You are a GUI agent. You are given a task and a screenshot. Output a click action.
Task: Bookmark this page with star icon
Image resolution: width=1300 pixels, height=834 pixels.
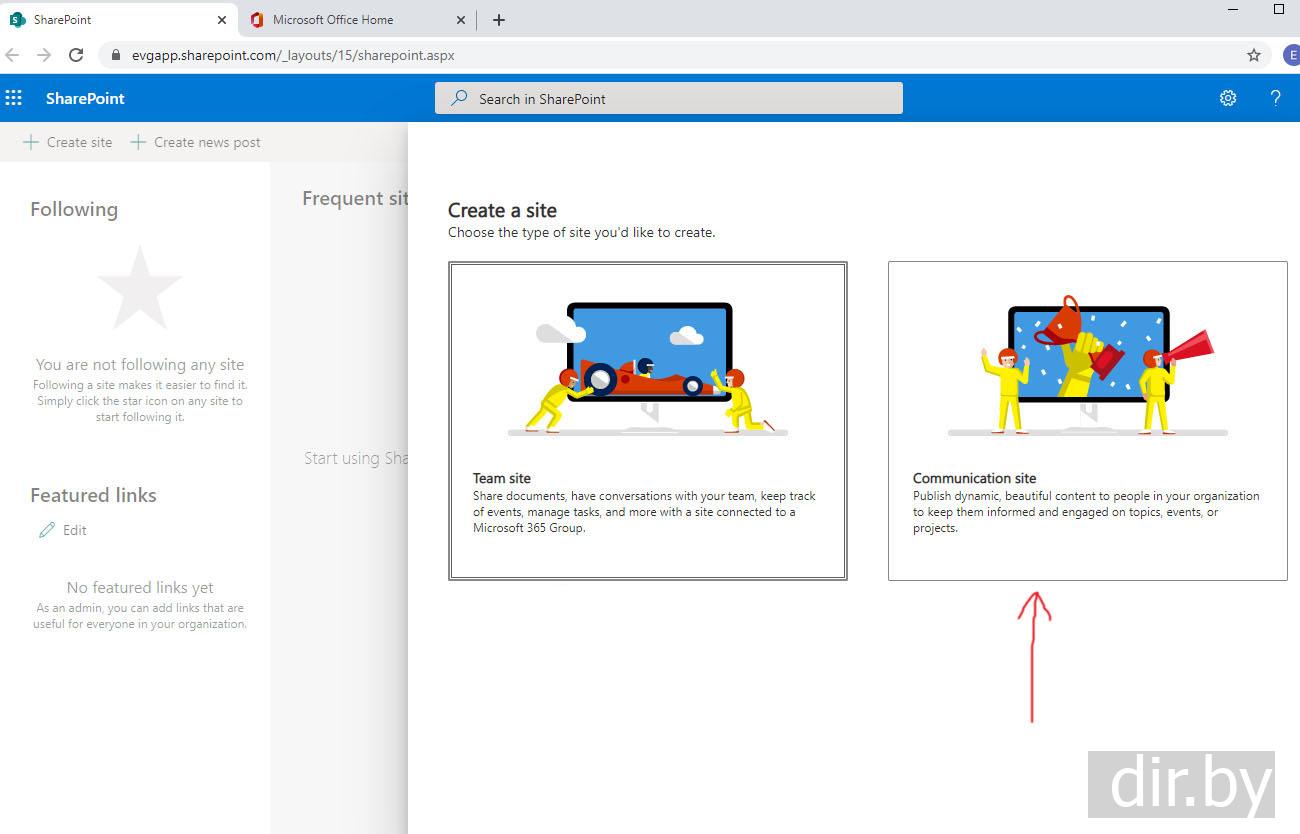[1254, 55]
